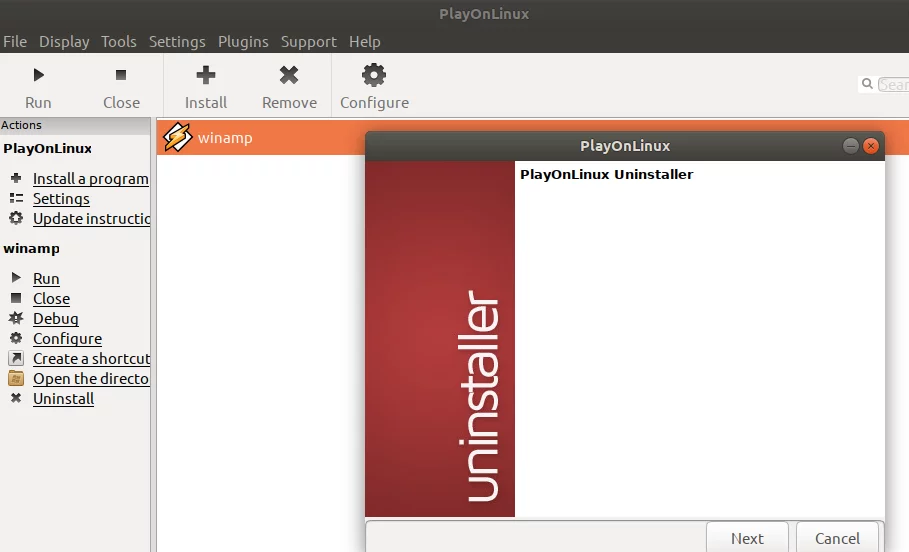Click the Actions panel header

pyautogui.click(x=75, y=125)
